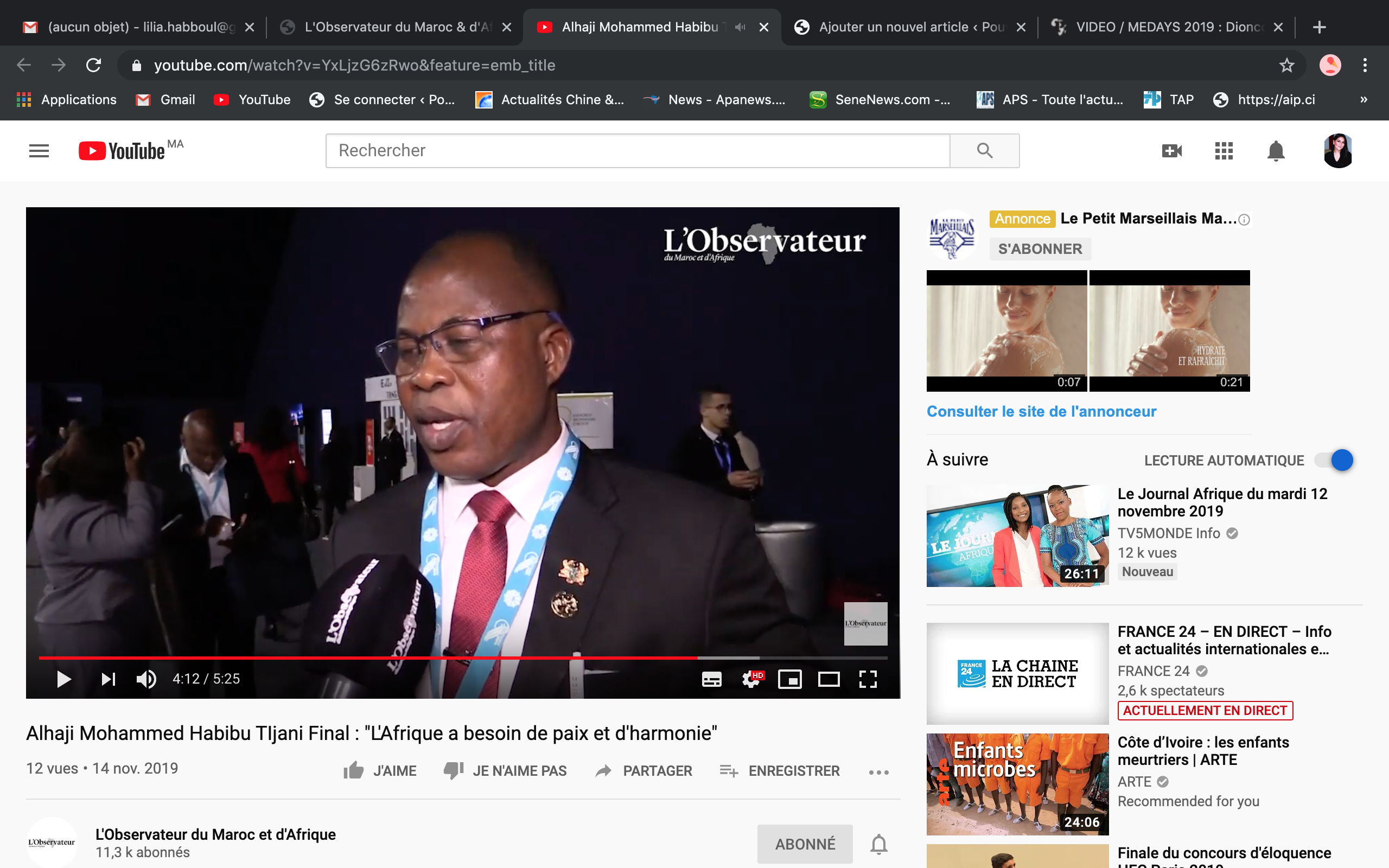Screen dimensions: 1389x868
Task: Open the YouTube bookmark
Action: coord(252,99)
